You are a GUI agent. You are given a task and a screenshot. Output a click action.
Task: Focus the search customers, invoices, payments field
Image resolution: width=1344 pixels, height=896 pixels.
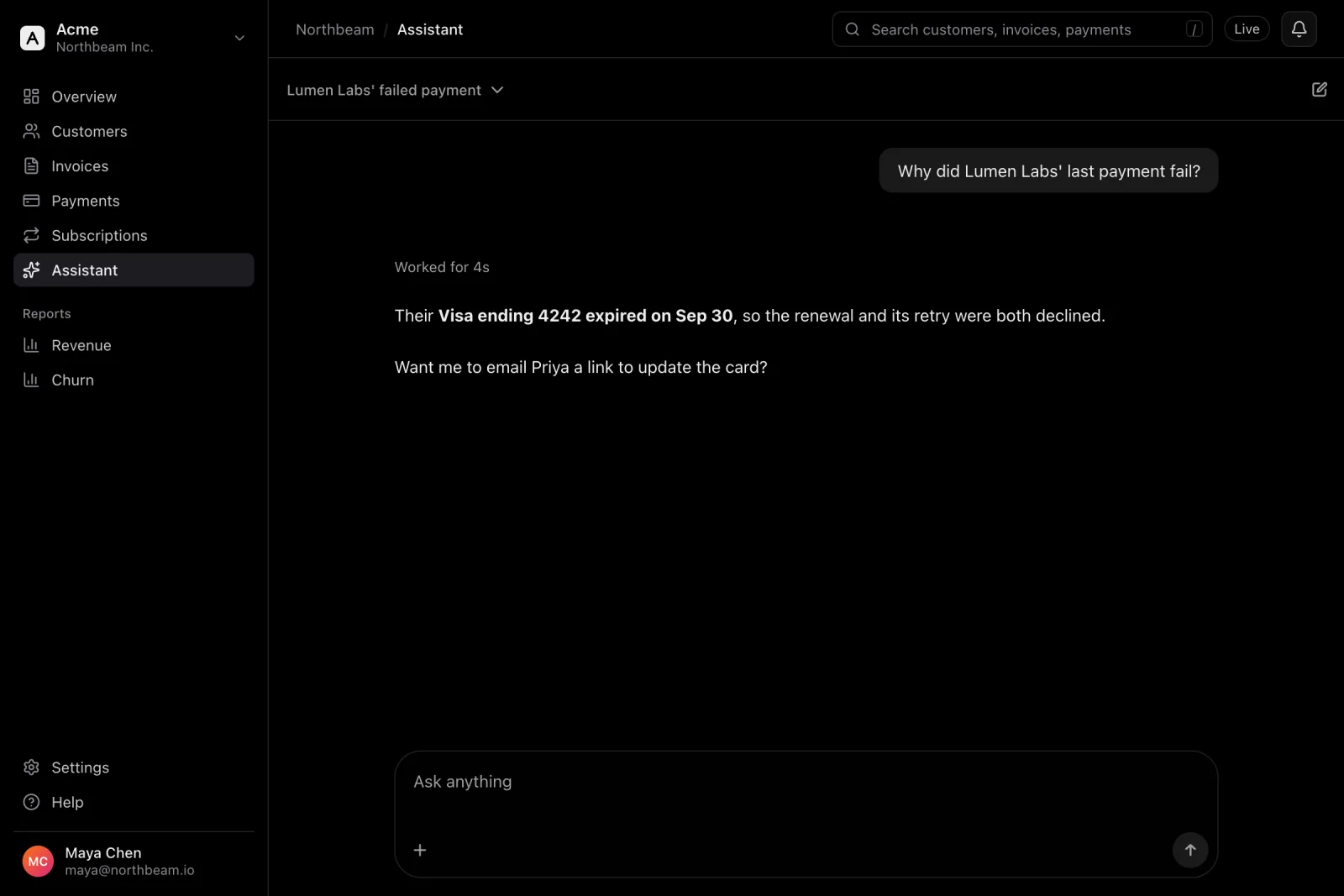(1021, 29)
